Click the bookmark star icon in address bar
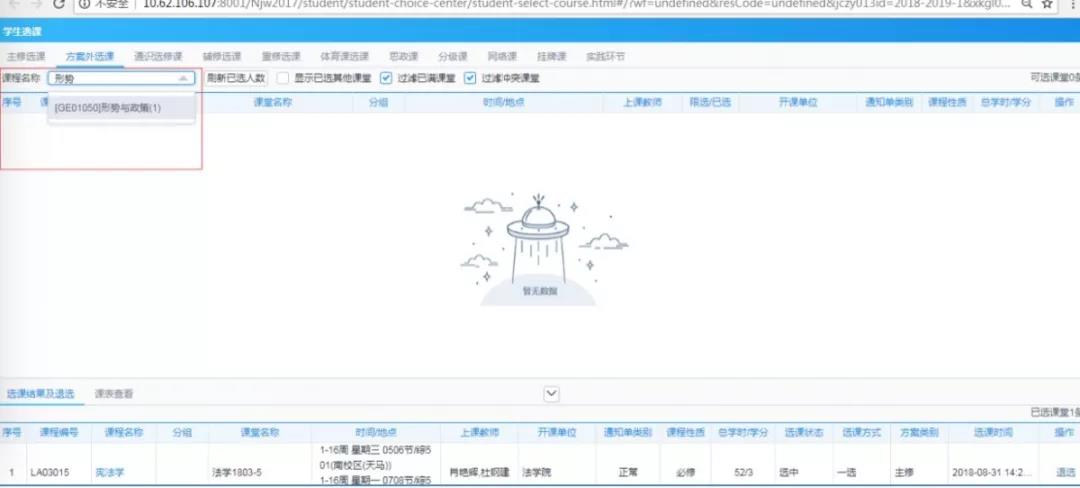This screenshot has height=488, width=1080. point(1047,4)
